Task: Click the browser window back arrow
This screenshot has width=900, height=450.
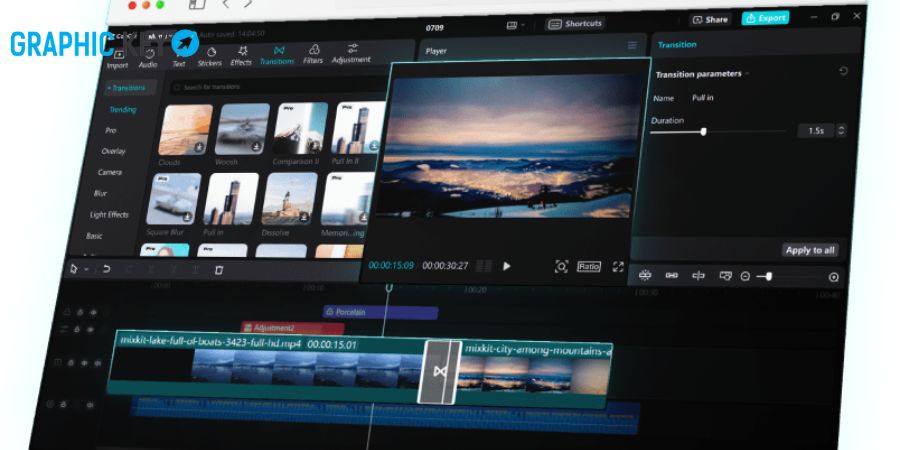Action: (226, 4)
